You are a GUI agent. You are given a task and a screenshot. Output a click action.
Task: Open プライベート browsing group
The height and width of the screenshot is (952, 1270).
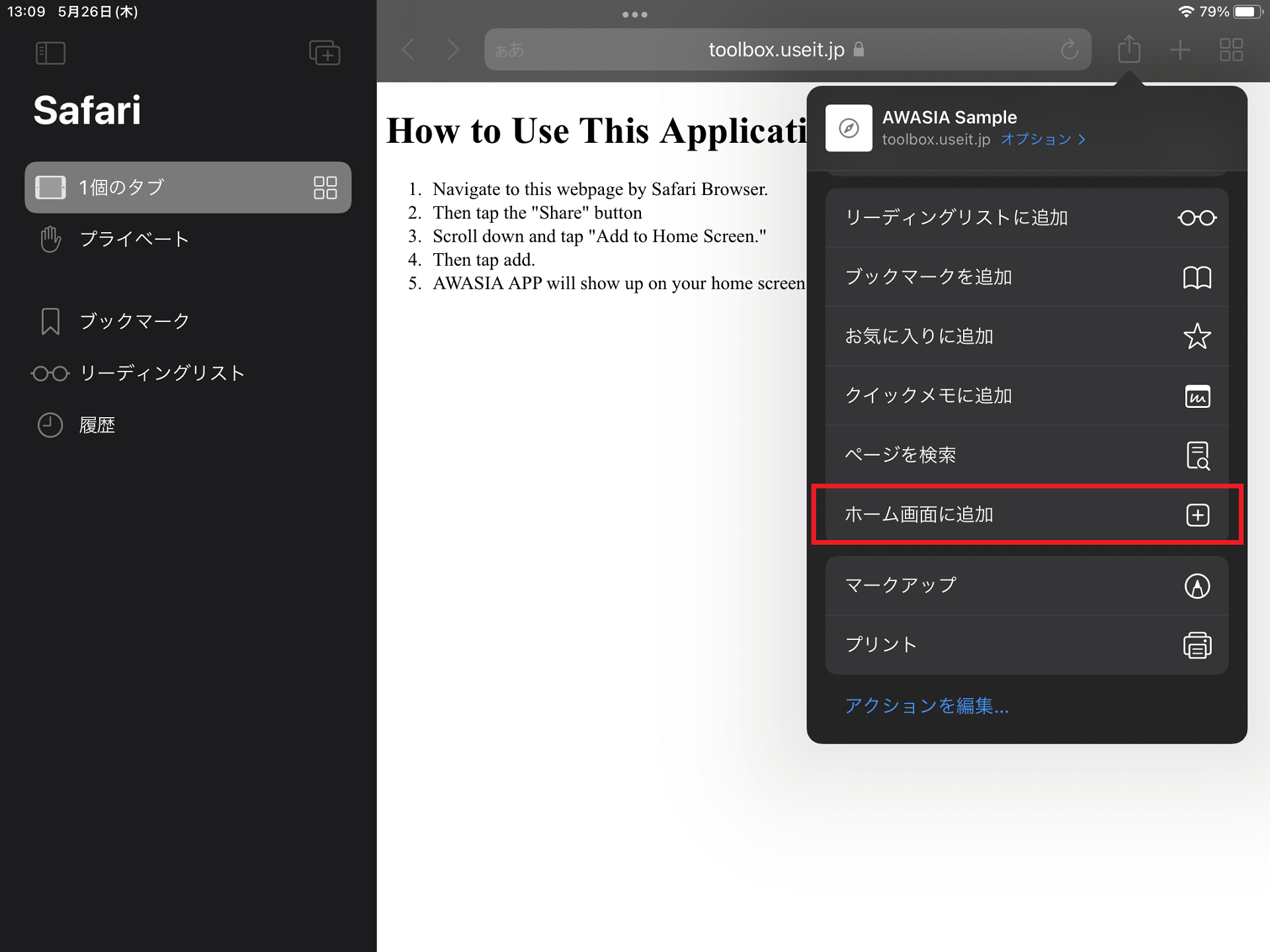[188, 239]
